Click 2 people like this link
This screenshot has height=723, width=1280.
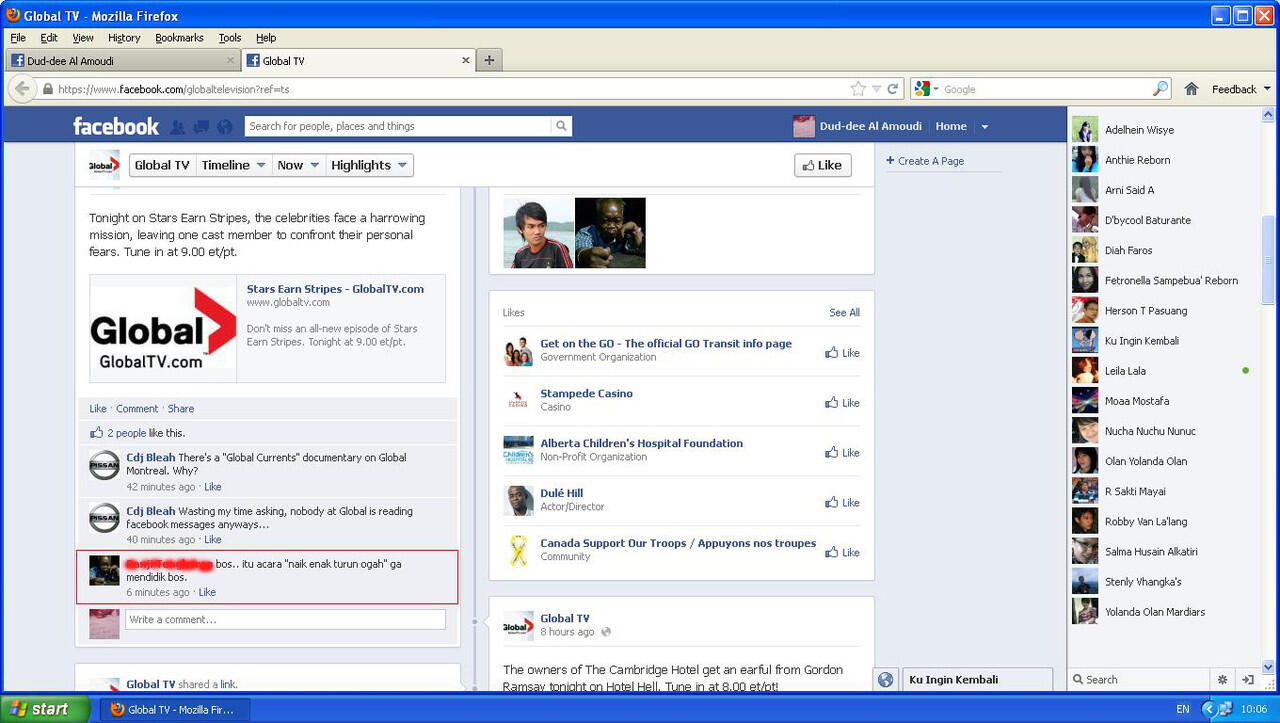[126, 433]
